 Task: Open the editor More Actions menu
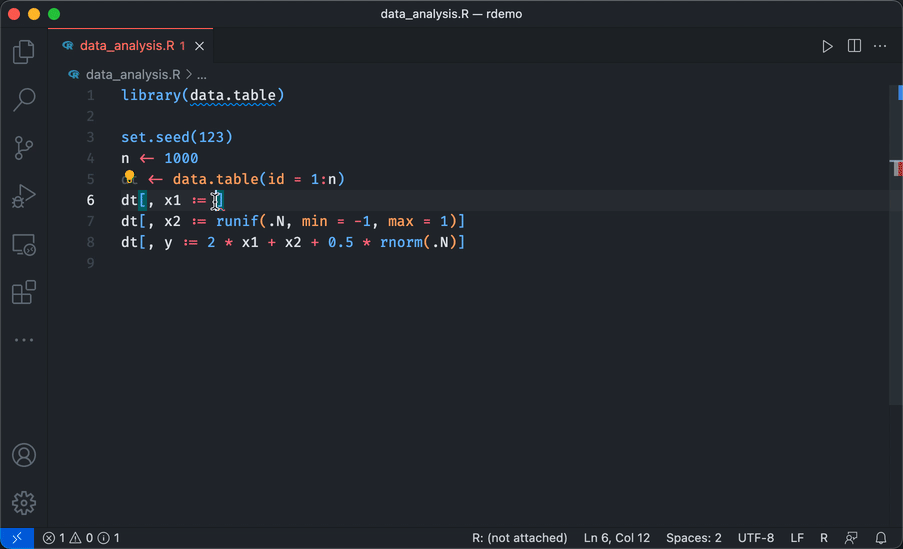[881, 46]
